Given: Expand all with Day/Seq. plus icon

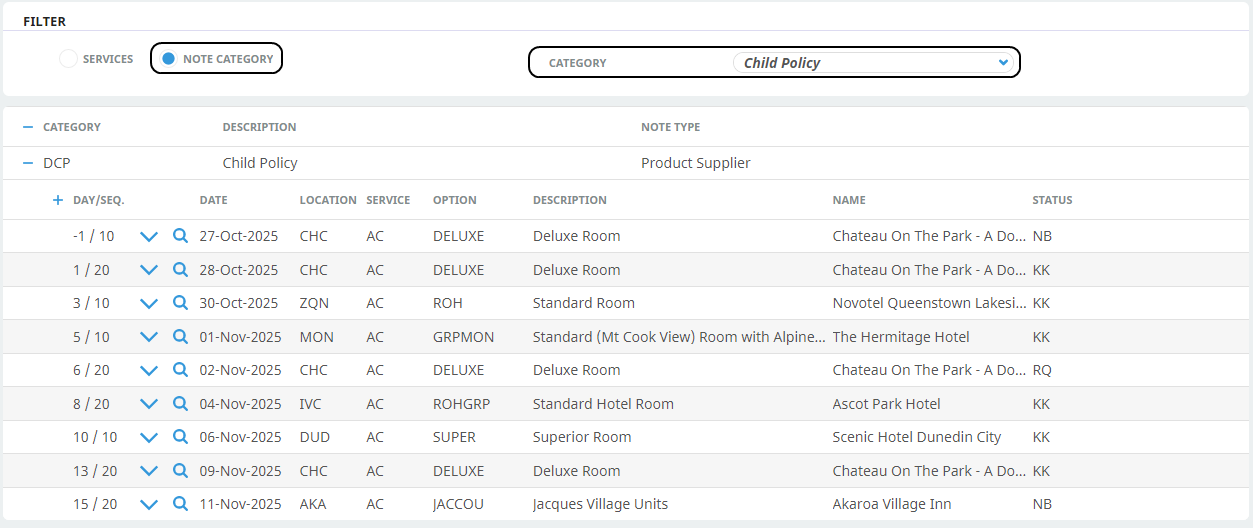Looking at the screenshot, I should [x=58, y=200].
